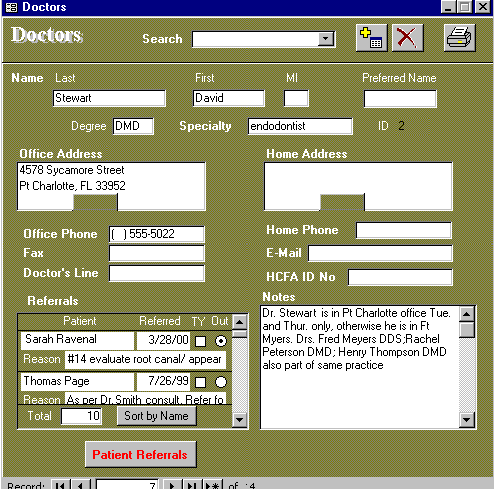Click down arrow of Referrals list scrollbar
Viewport: 496px width, 489px height.
pyautogui.click(x=239, y=419)
